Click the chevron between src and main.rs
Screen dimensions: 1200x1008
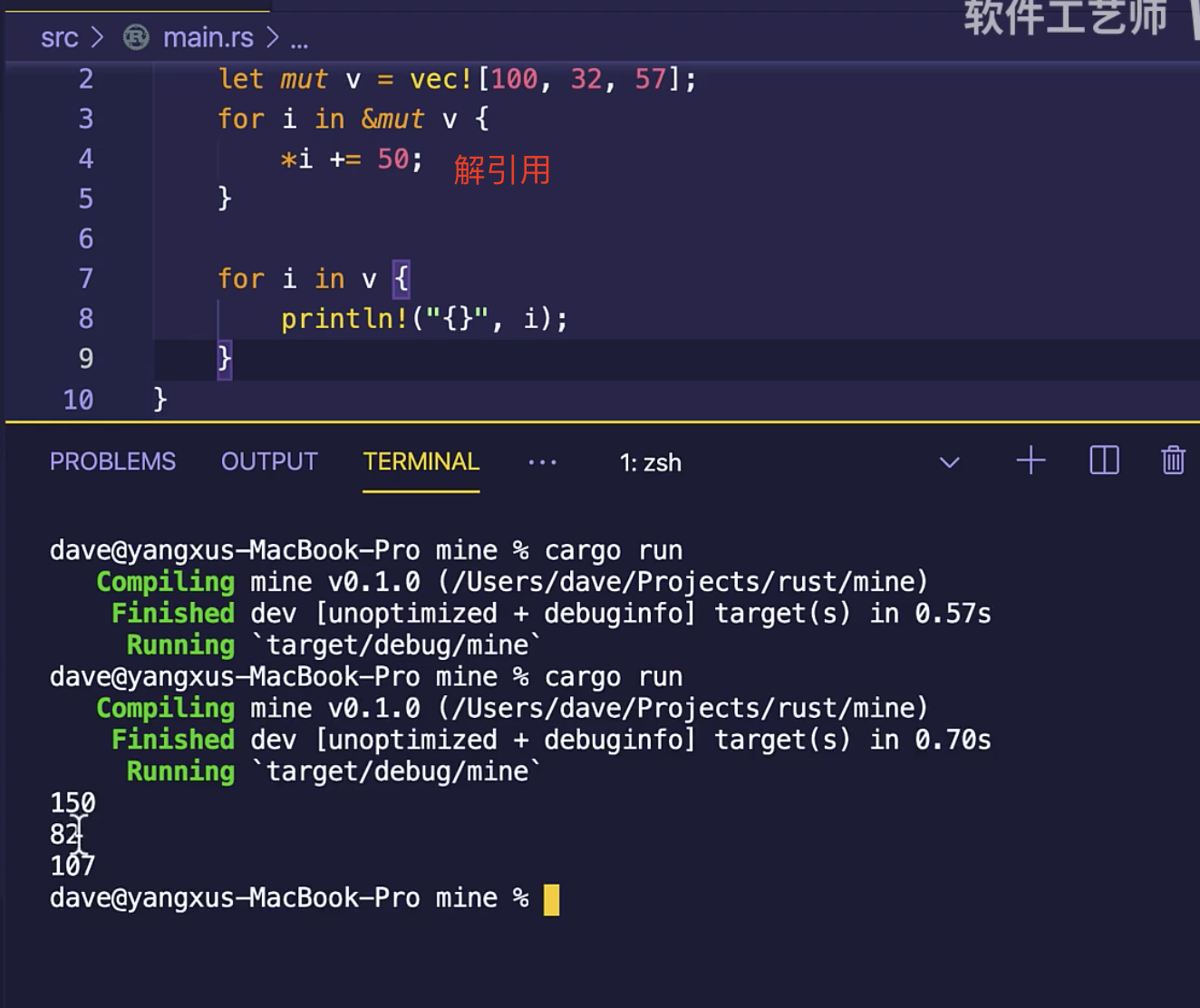[x=97, y=37]
